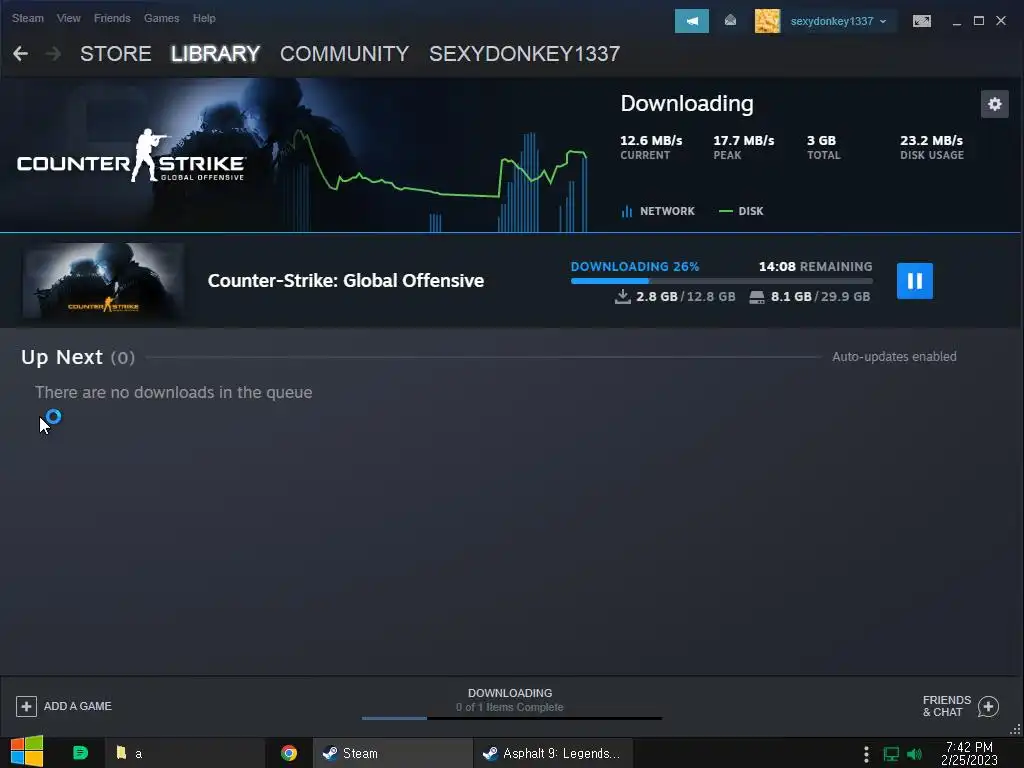Open Steam announcements megaphone icon
This screenshot has width=1024, height=768.
[691, 21]
